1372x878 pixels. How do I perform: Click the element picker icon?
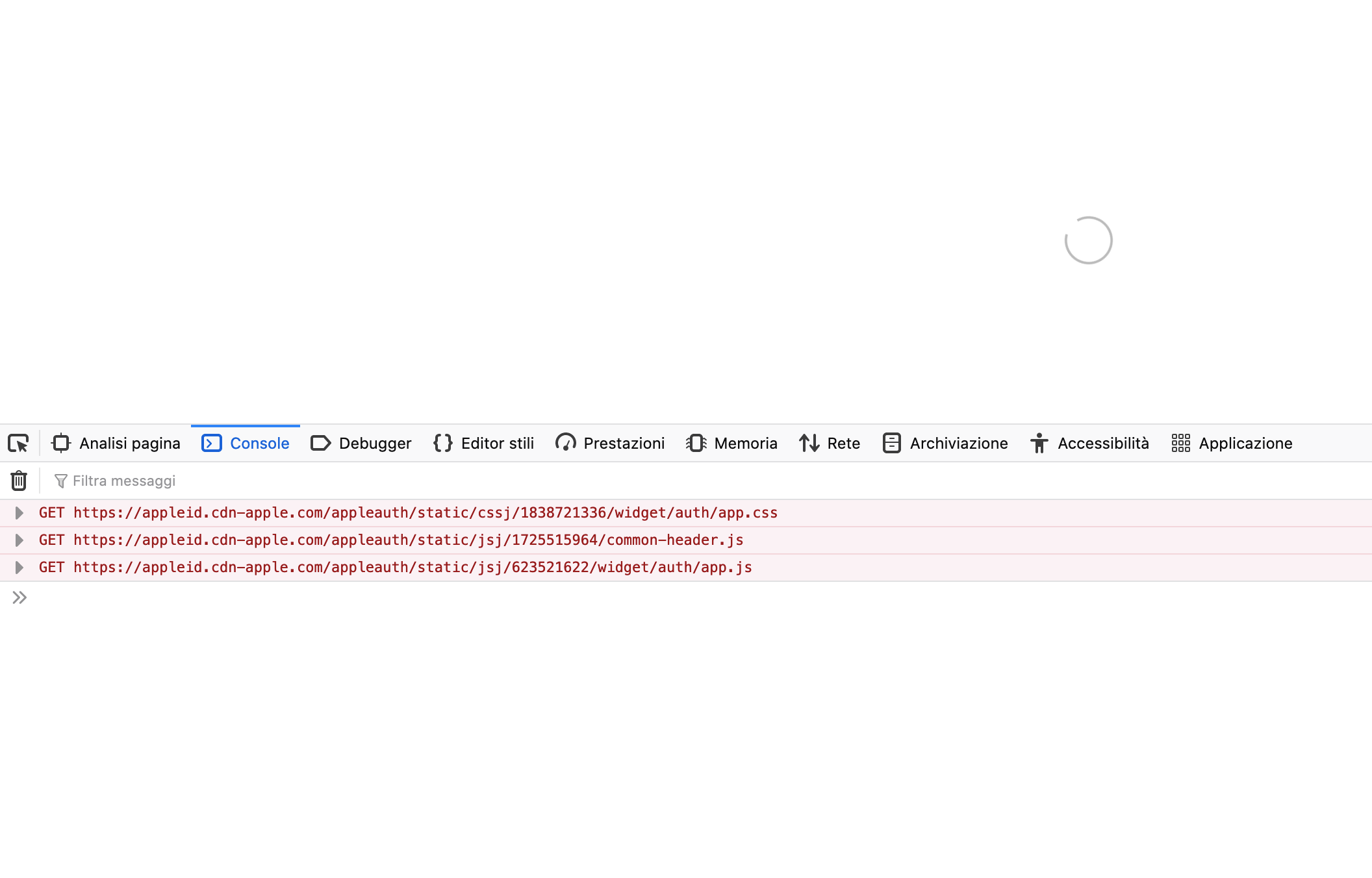pyautogui.click(x=18, y=443)
